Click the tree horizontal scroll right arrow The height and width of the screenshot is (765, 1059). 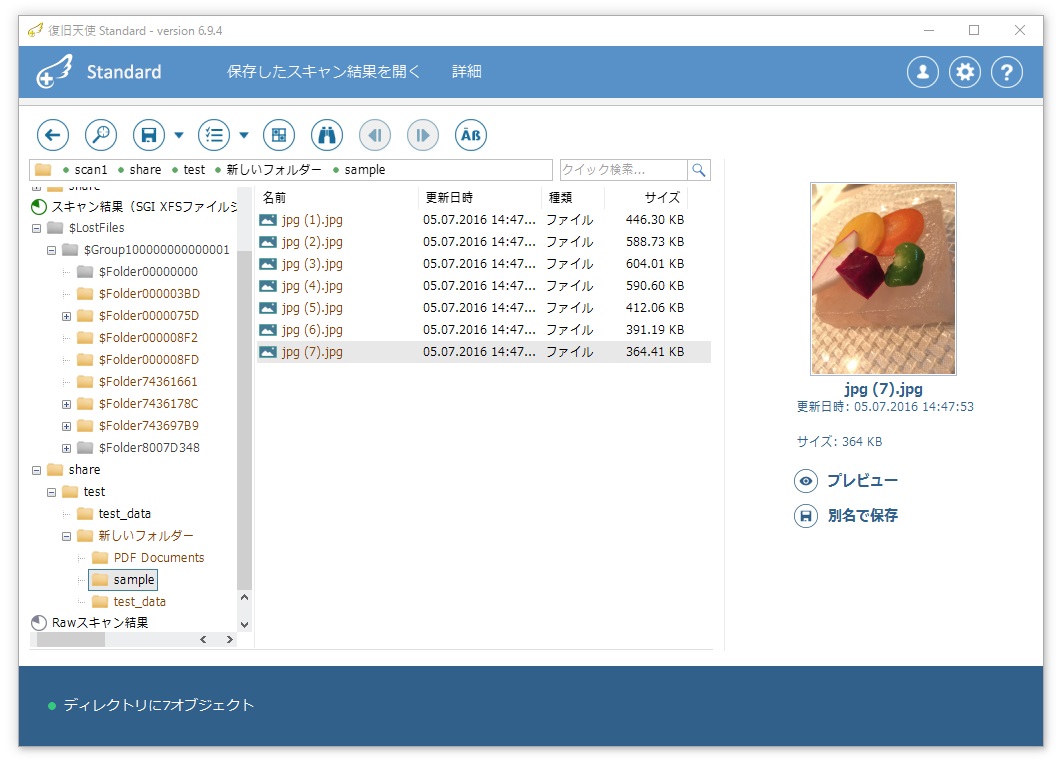pos(230,639)
